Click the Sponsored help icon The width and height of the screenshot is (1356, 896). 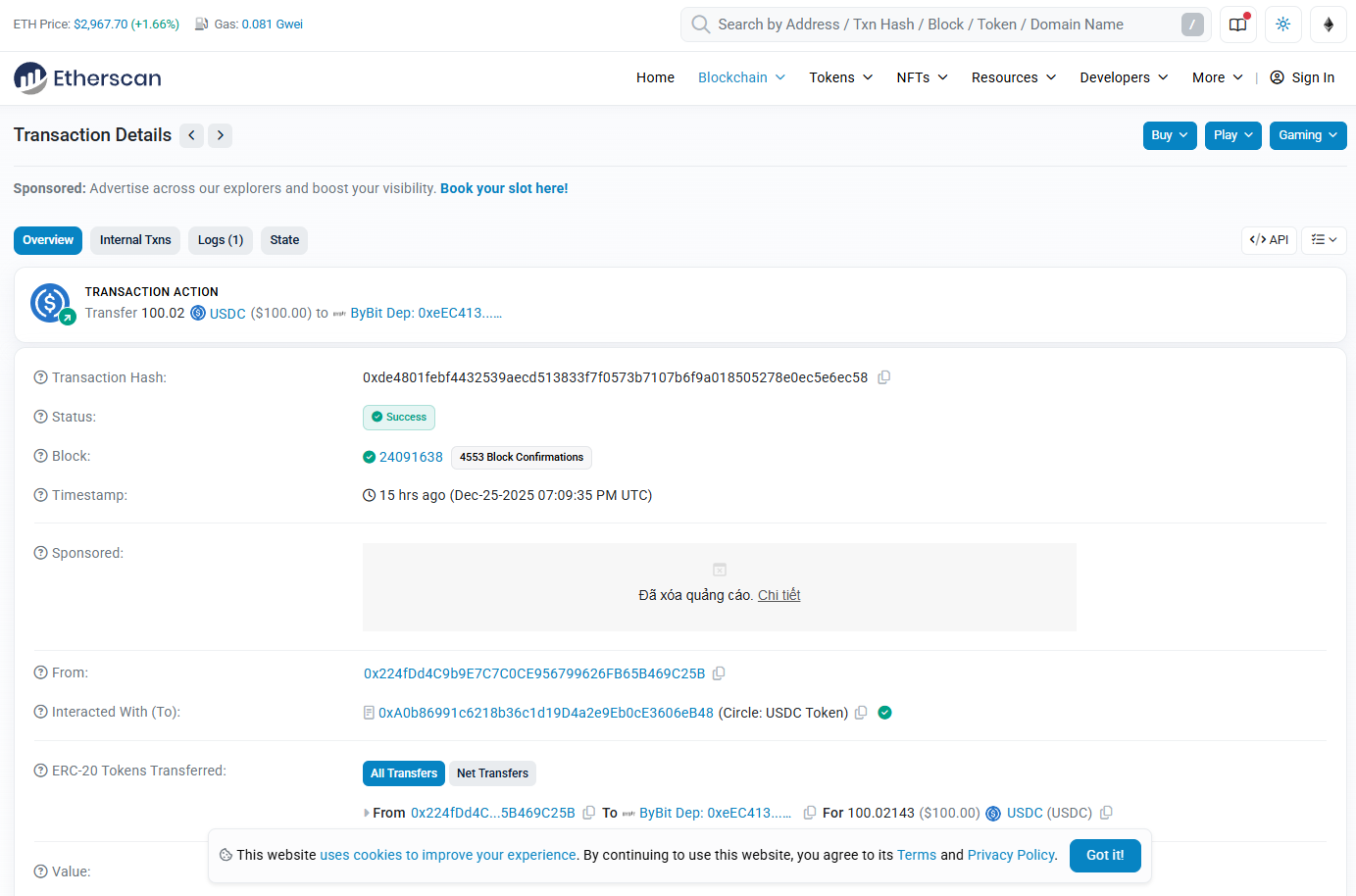pos(41,553)
